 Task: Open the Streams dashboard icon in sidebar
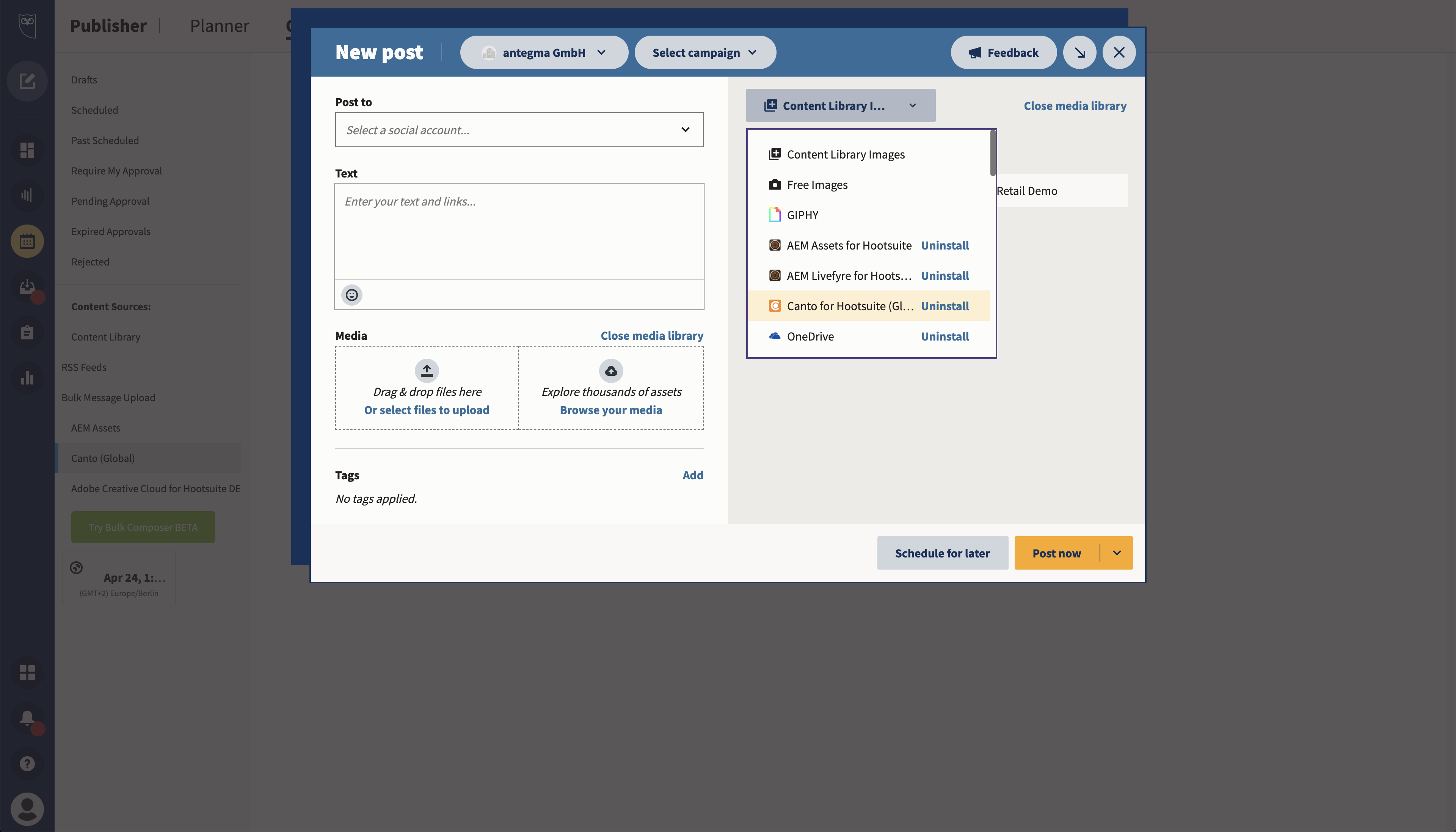pyautogui.click(x=27, y=150)
